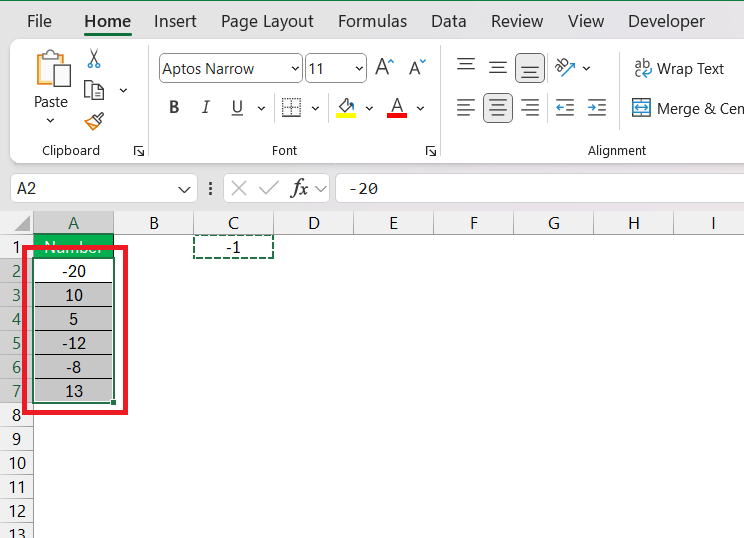The height and width of the screenshot is (538, 744).
Task: Increase font size with larger A
Action: (x=384, y=67)
